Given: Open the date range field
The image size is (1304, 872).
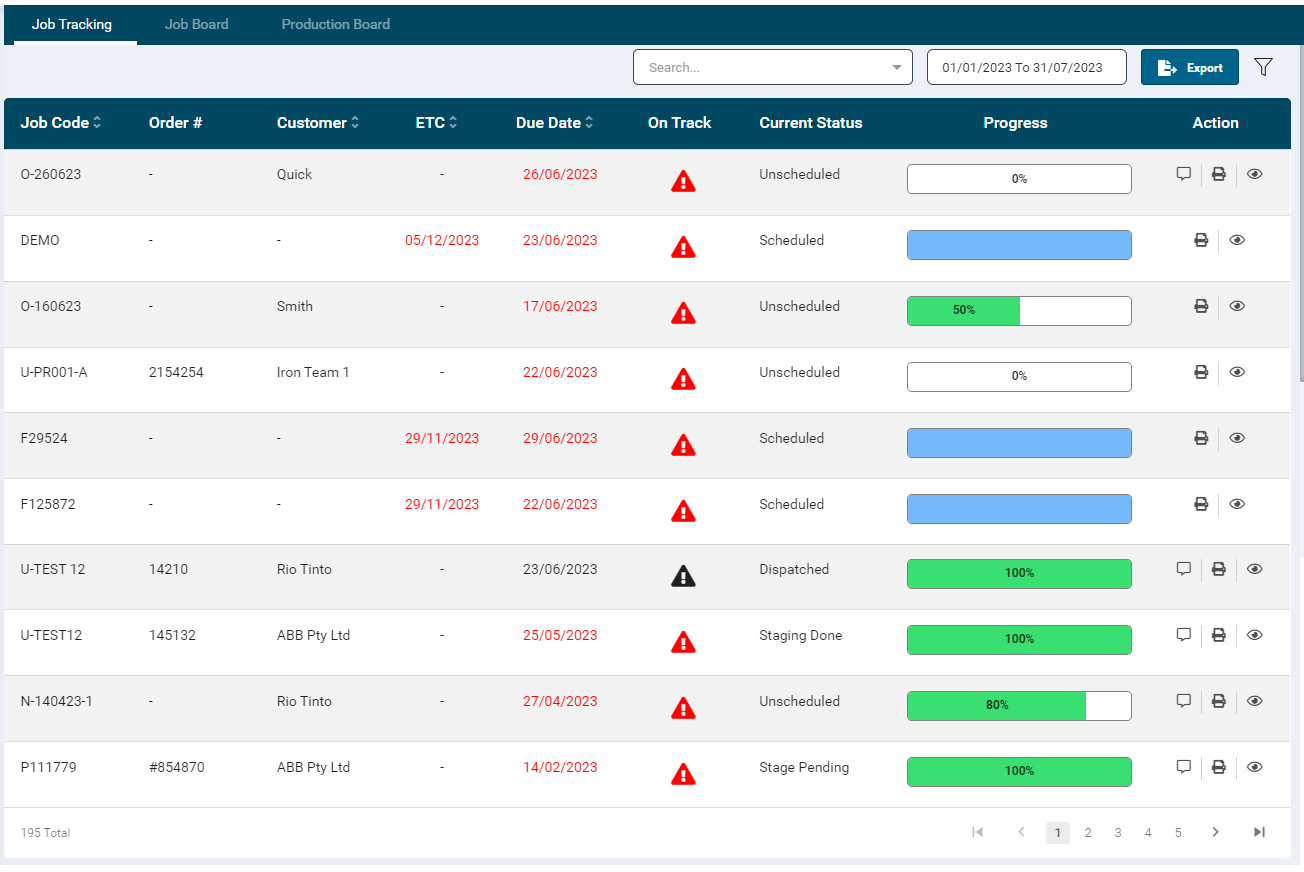Looking at the screenshot, I should point(1026,68).
